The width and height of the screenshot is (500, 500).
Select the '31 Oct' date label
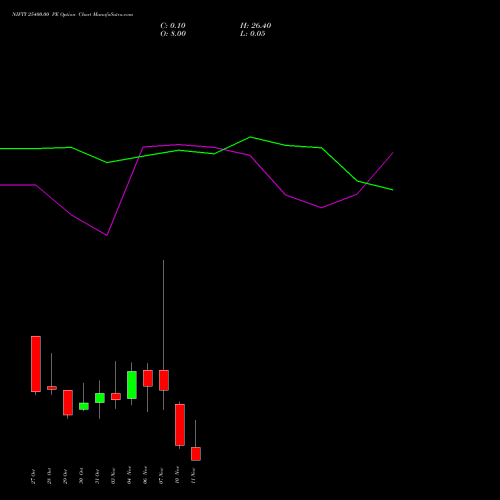97,476
